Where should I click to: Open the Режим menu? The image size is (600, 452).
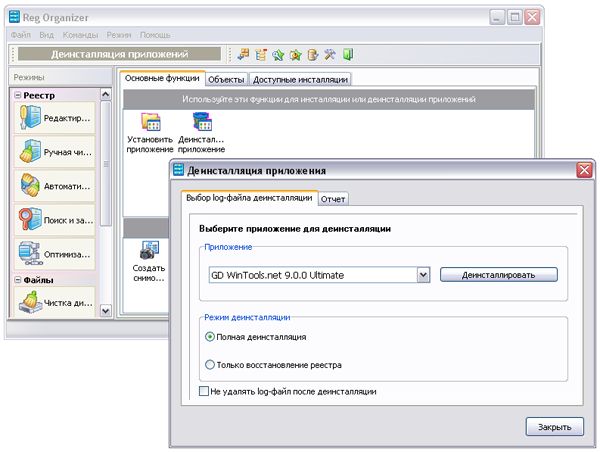(x=119, y=35)
